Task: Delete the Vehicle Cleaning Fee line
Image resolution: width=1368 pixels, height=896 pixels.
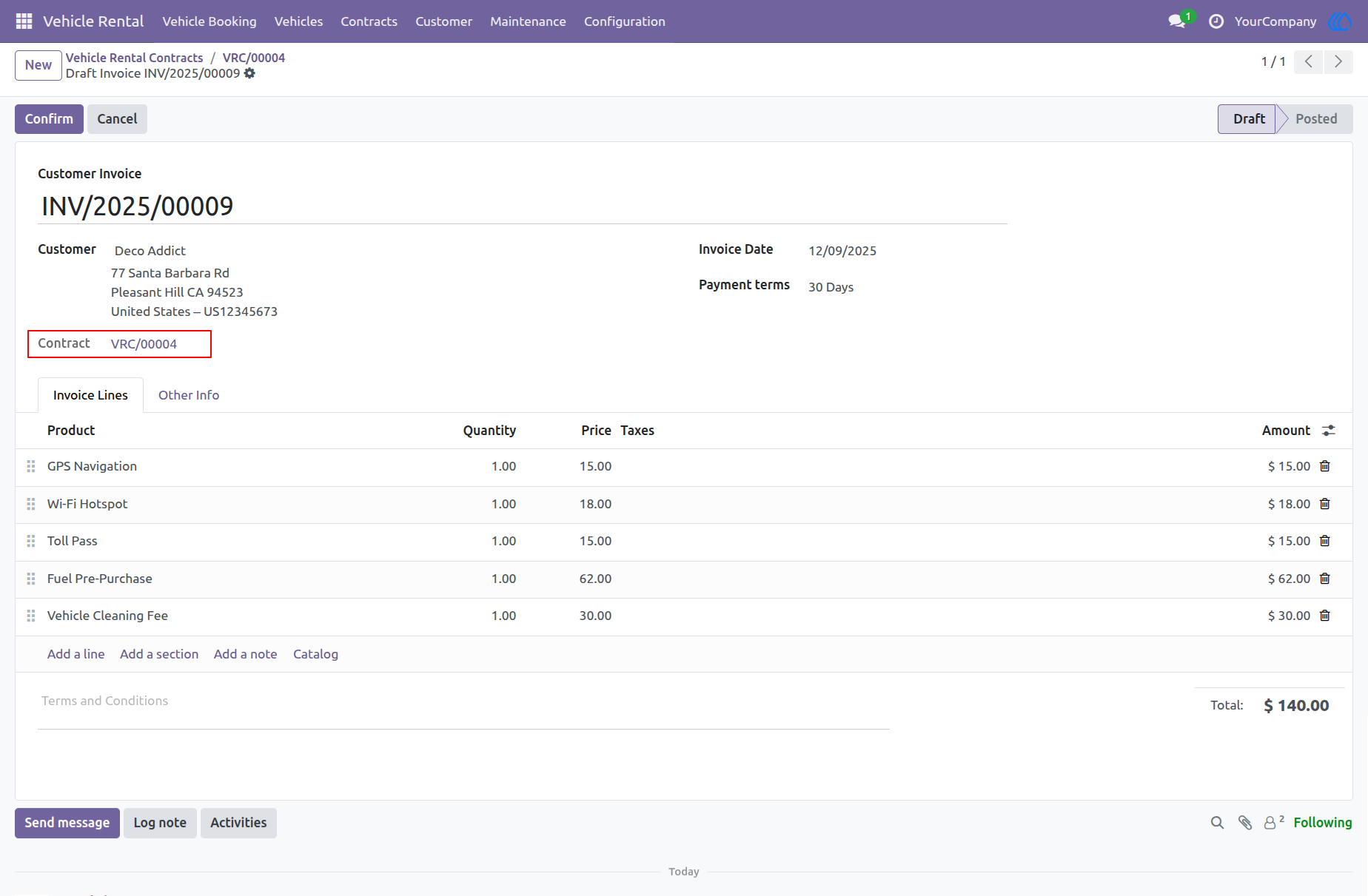Action: click(x=1325, y=616)
